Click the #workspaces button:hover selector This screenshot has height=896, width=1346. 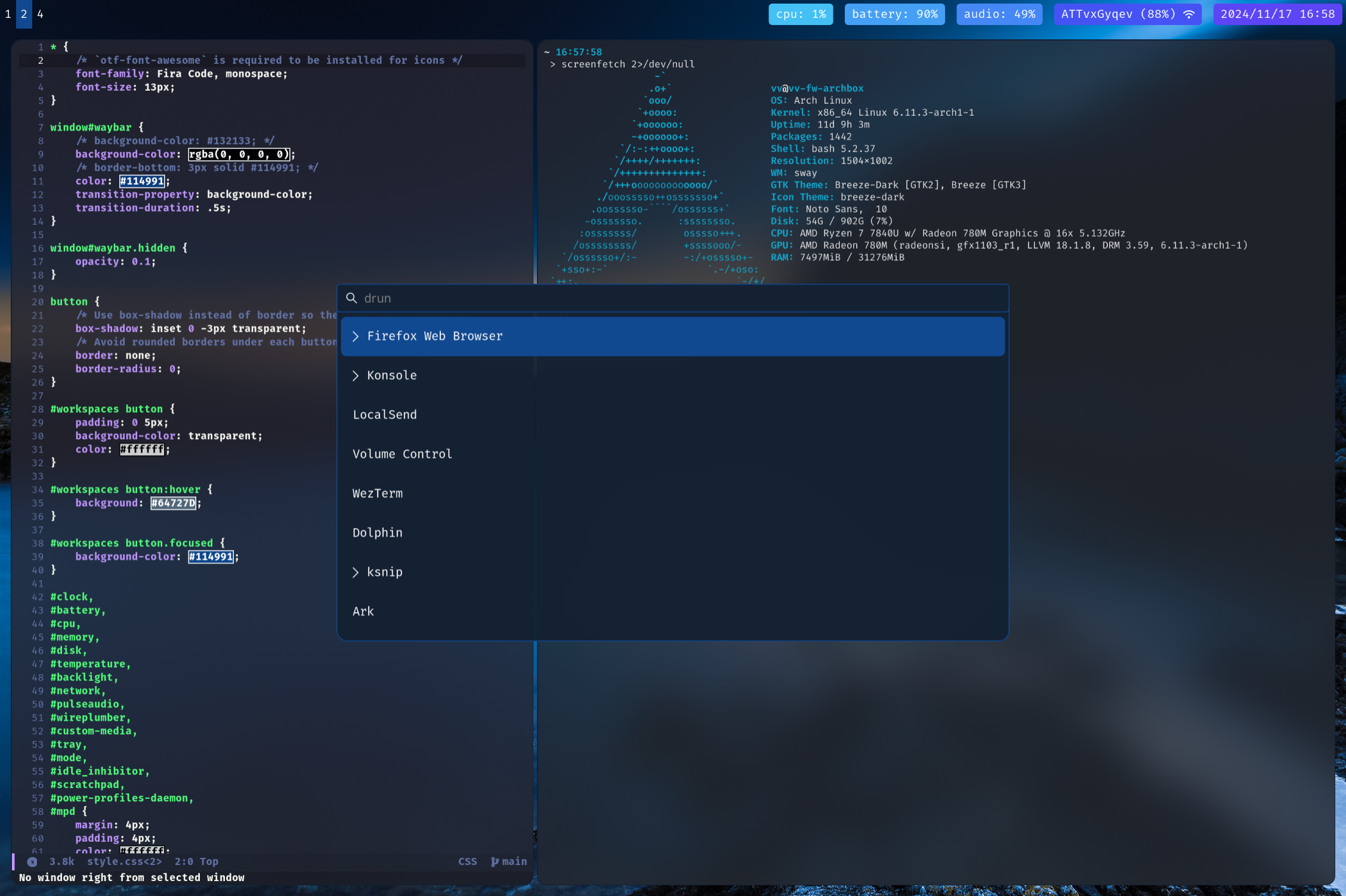pos(125,490)
